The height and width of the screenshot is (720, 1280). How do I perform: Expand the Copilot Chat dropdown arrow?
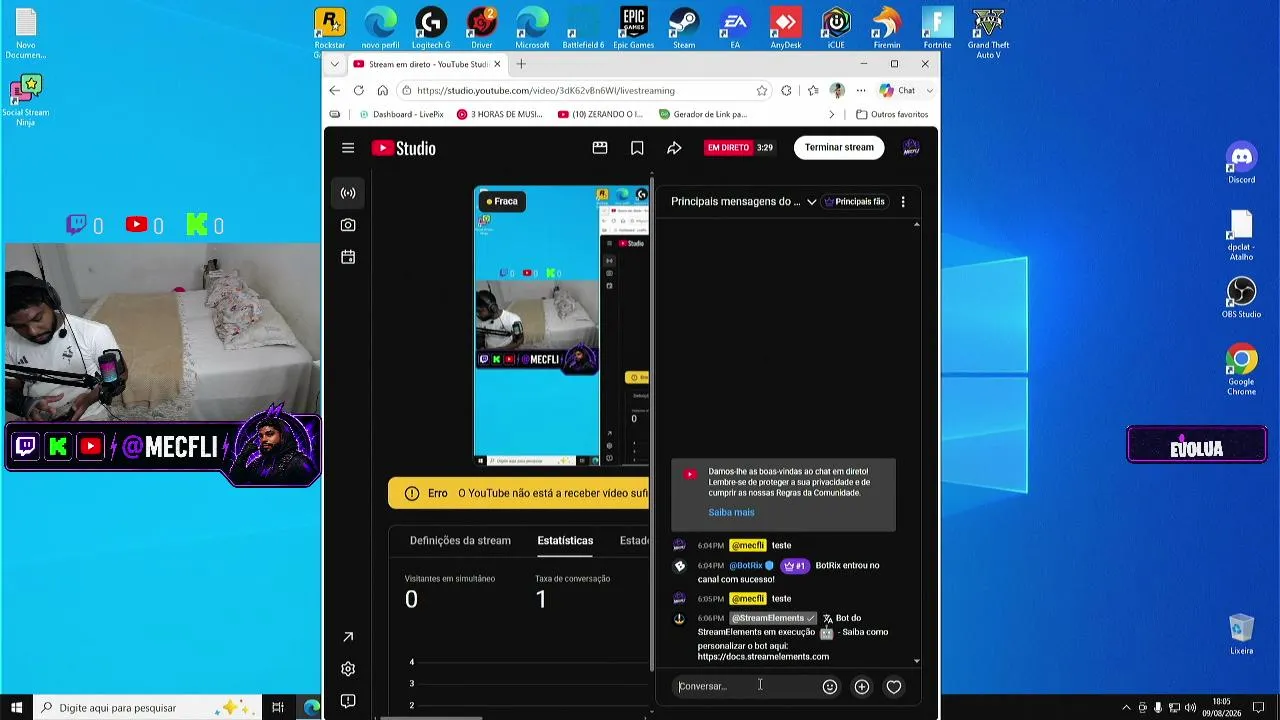point(930,90)
